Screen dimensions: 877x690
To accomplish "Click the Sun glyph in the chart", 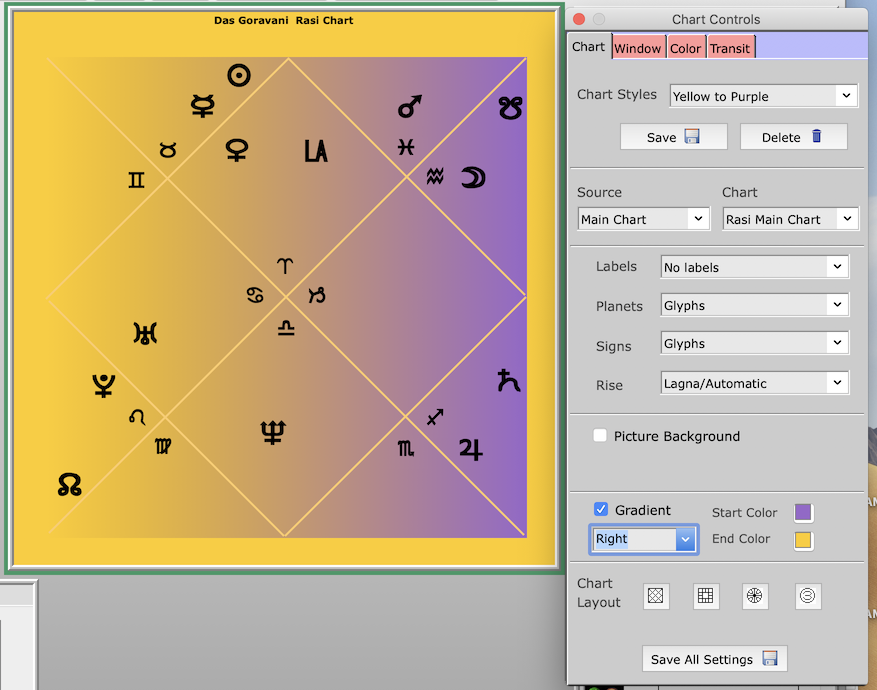I will (x=238, y=75).
